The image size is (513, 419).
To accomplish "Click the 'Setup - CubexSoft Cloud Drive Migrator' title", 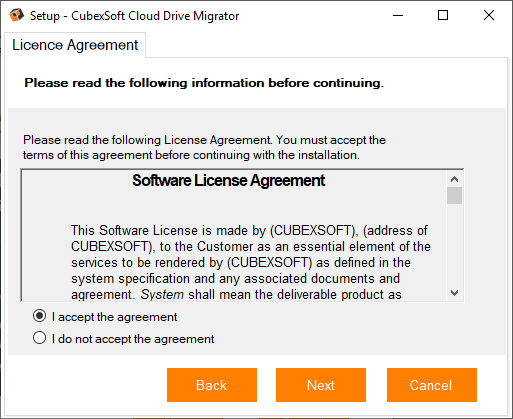I will coord(135,16).
